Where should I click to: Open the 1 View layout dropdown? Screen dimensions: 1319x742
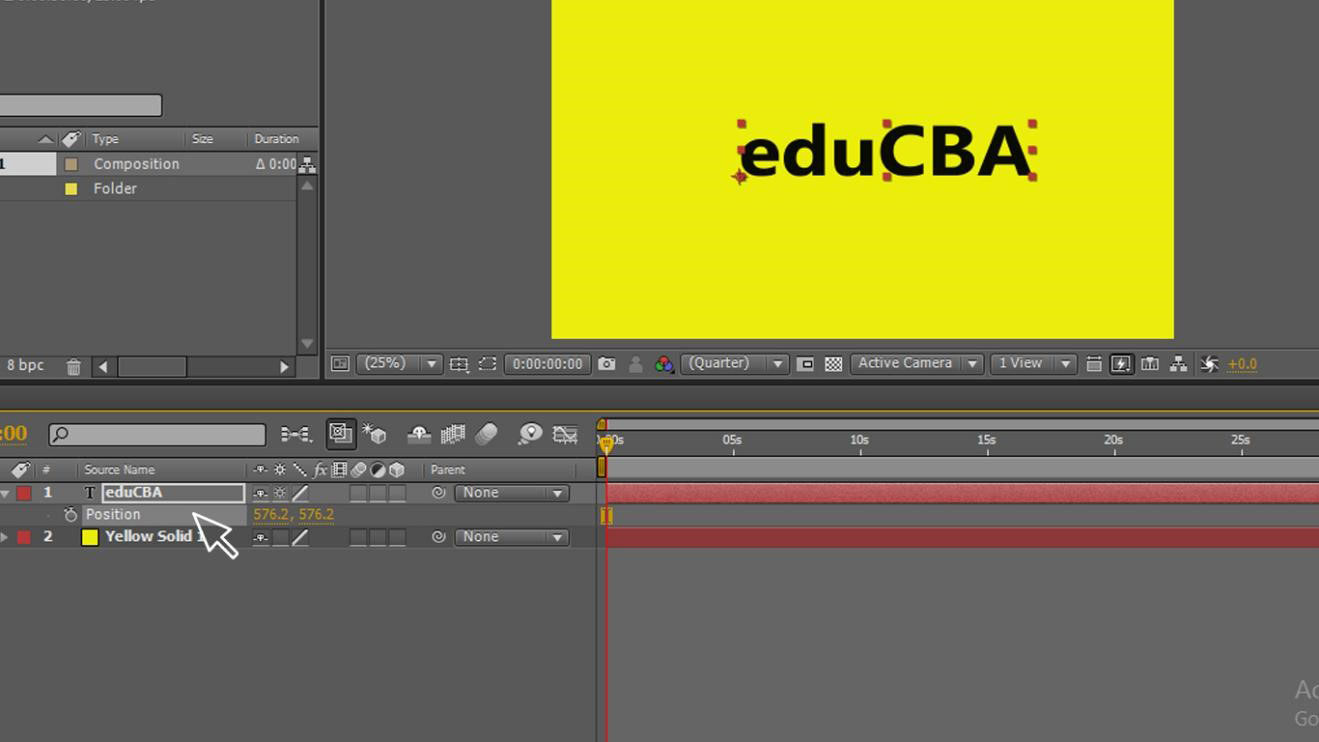(1032, 364)
